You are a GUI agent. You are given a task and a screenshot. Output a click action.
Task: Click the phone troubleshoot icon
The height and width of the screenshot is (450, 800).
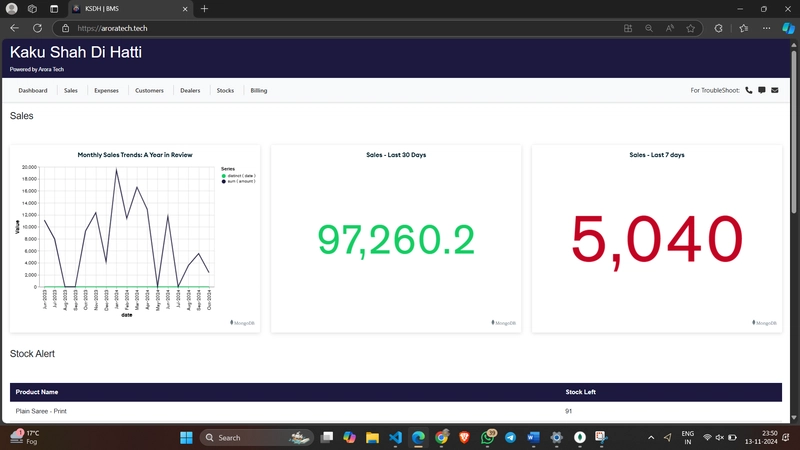749,90
